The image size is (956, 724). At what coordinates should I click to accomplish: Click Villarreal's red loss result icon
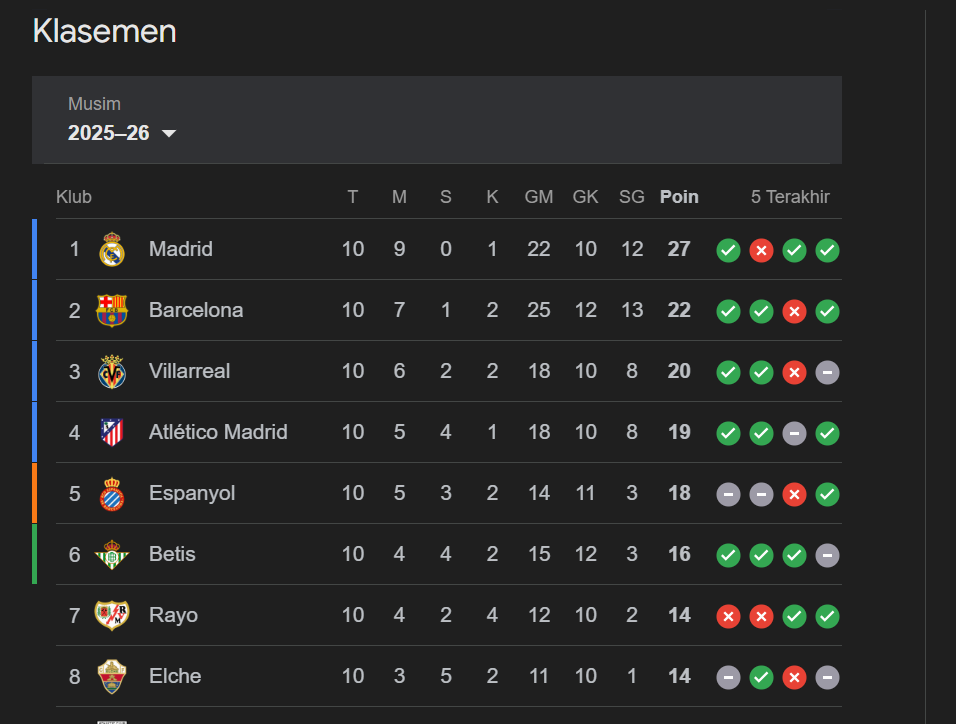[794, 372]
